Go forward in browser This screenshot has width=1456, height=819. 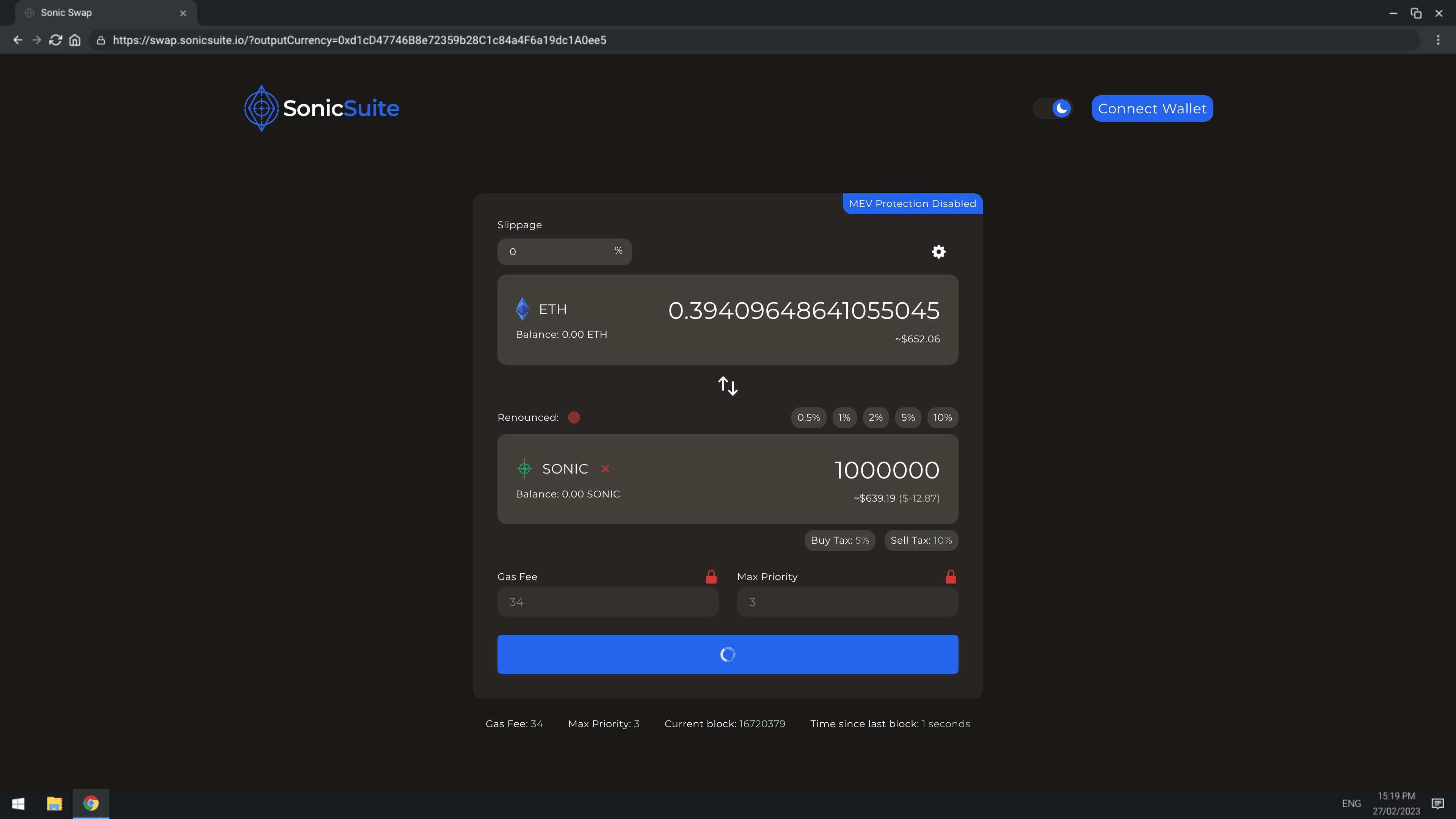click(37, 40)
